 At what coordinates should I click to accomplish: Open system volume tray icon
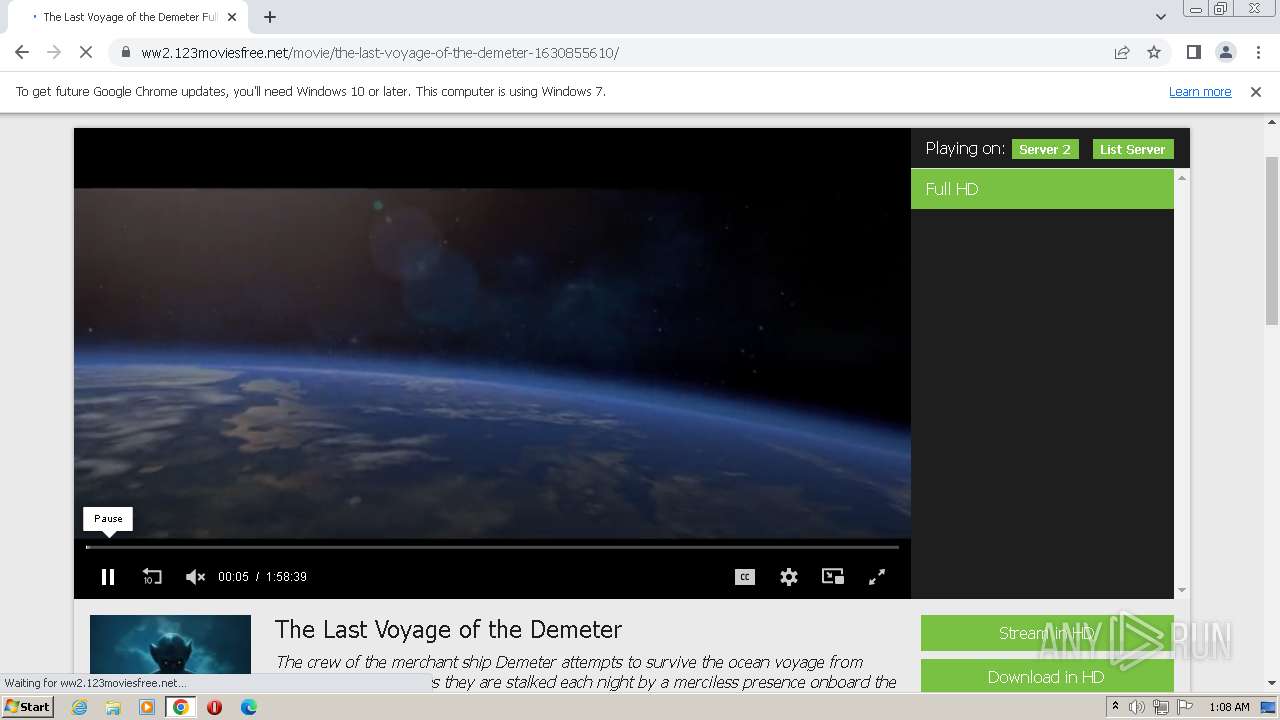click(x=1137, y=707)
